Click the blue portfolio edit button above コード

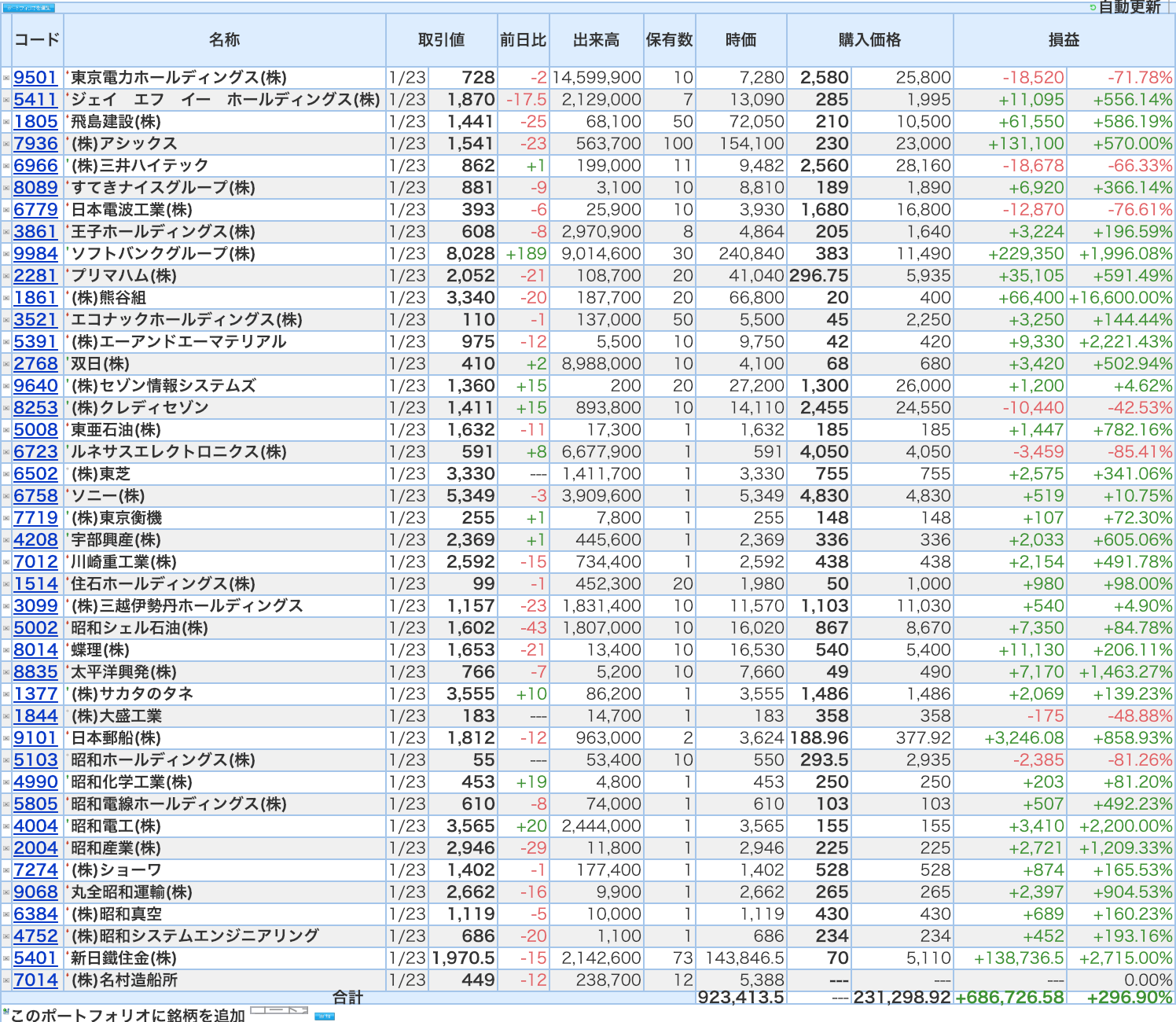28,8
